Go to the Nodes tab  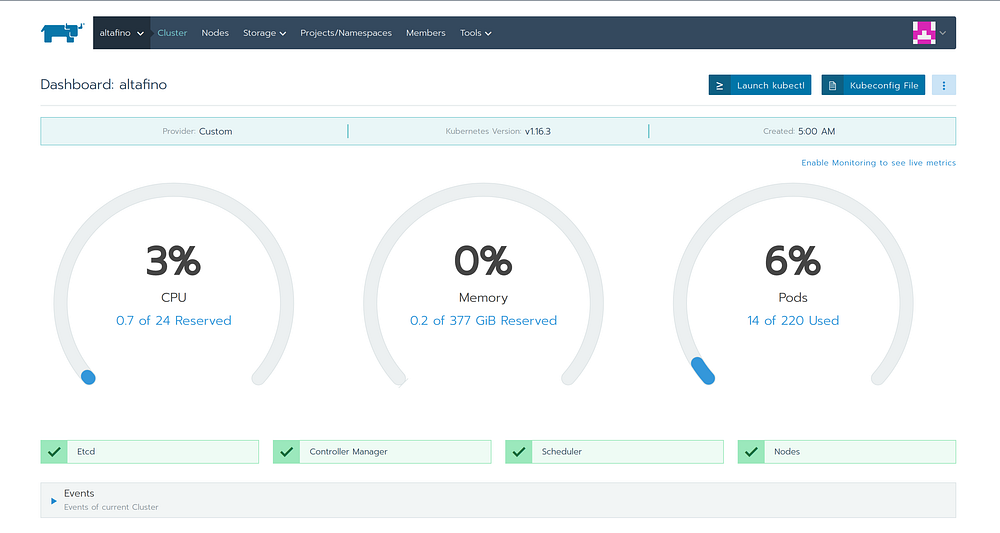[x=215, y=33]
